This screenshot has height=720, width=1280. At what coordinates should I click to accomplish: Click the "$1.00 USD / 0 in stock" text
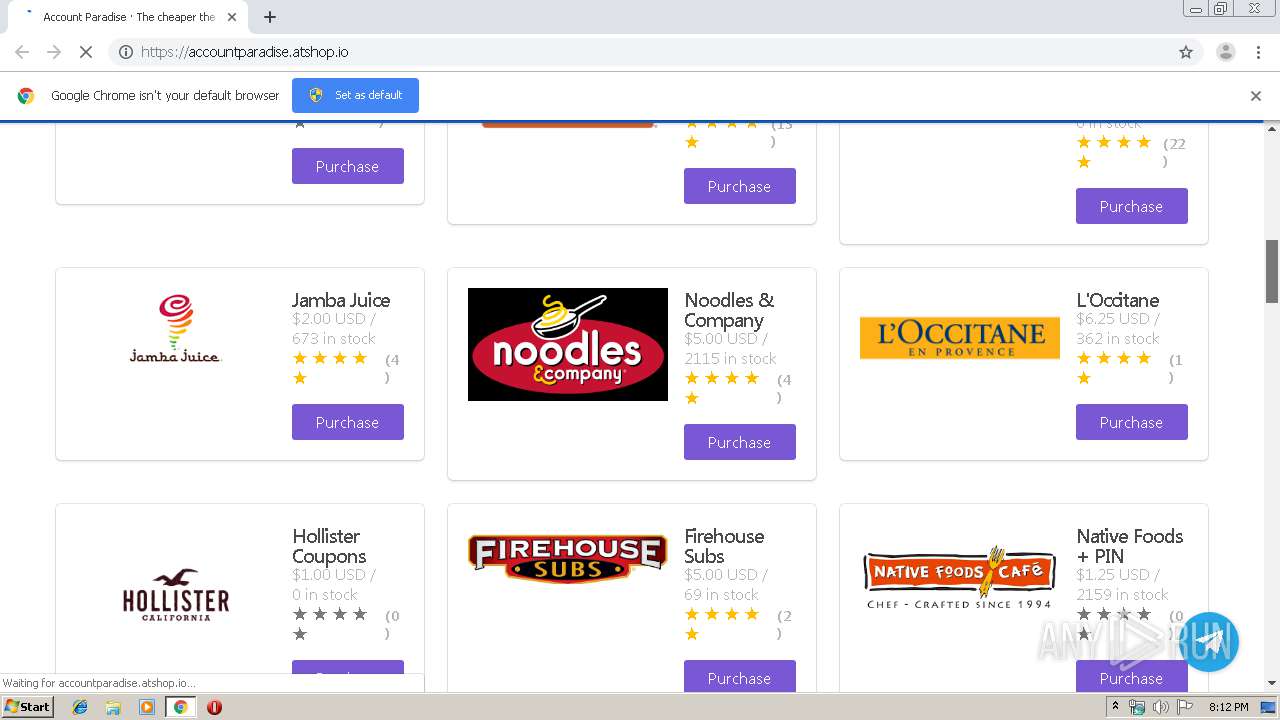[x=334, y=584]
